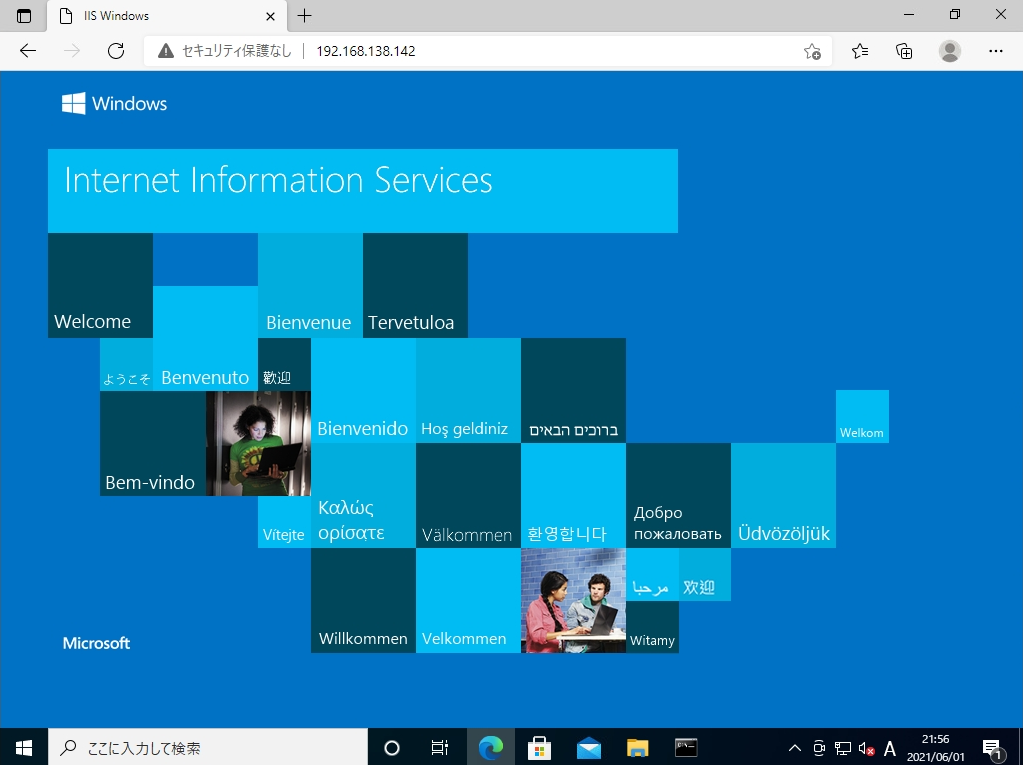Open the user profile menu
The image size is (1023, 765).
pyautogui.click(x=950, y=51)
